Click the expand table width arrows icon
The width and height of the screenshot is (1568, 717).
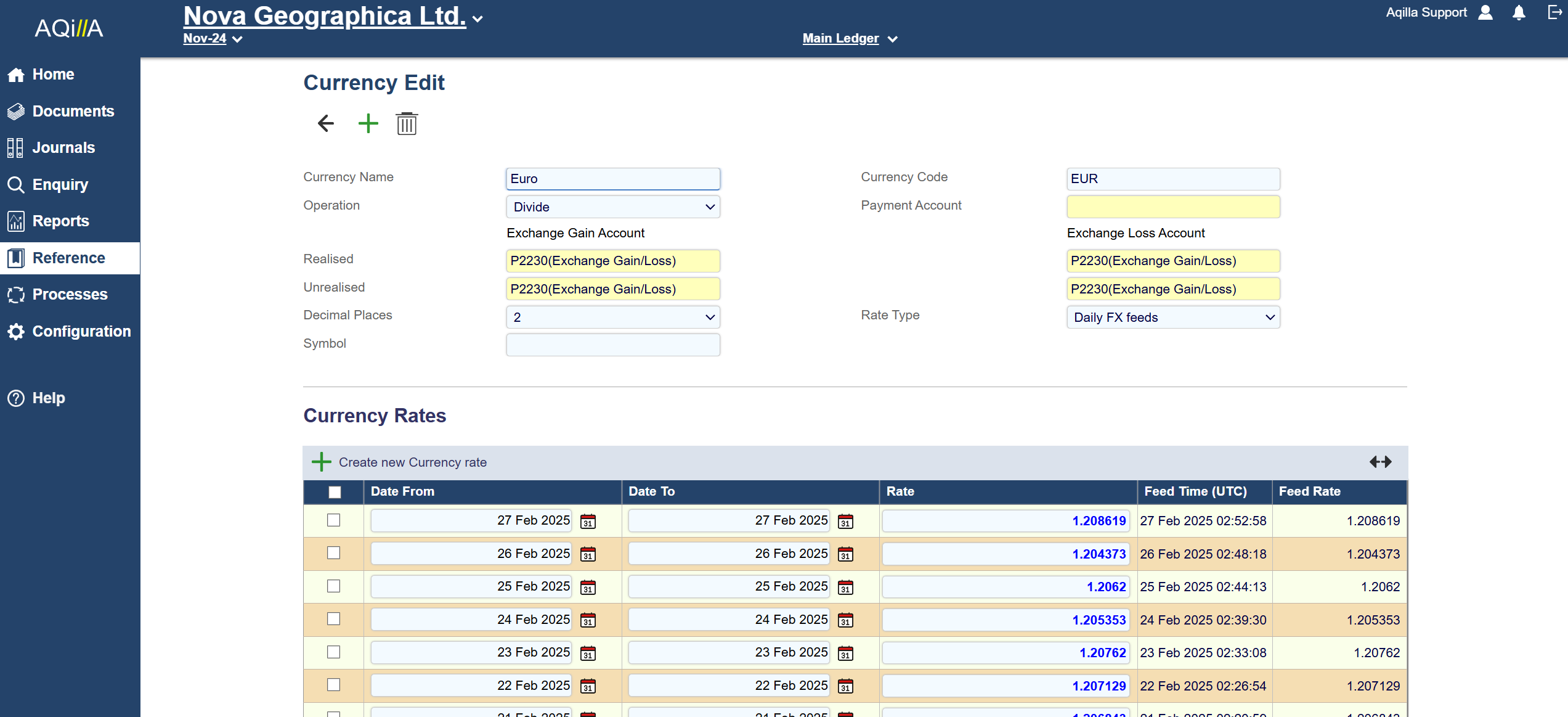pos(1380,462)
